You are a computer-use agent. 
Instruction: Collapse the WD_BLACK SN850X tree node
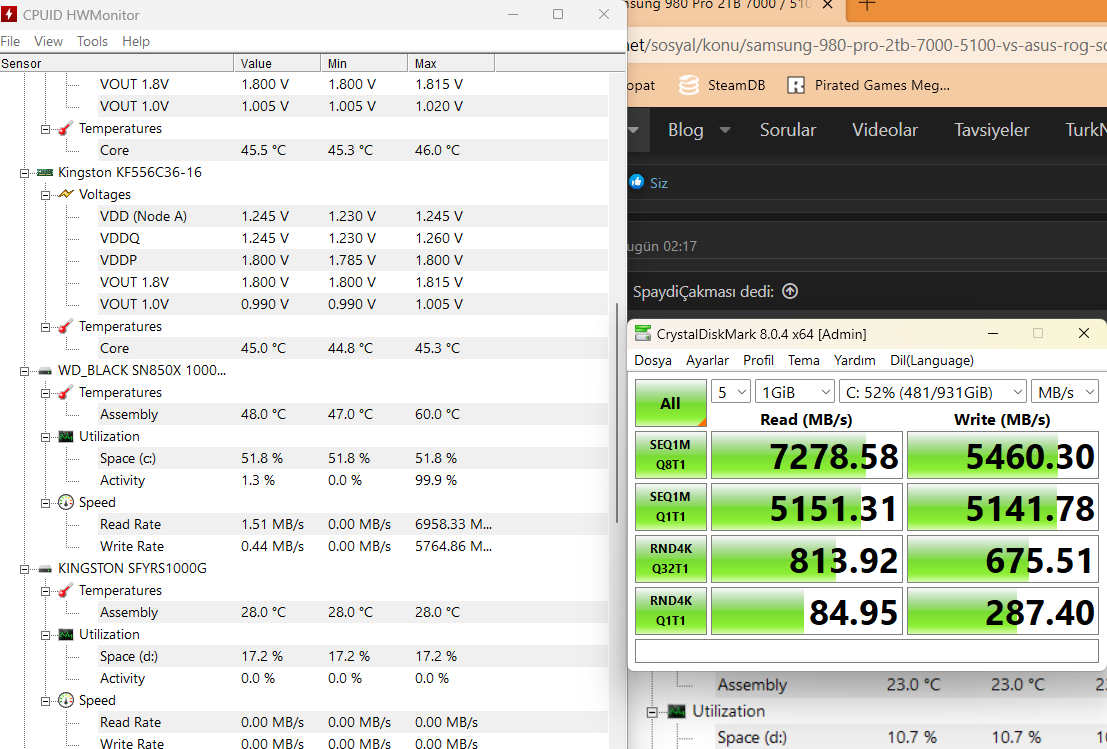click(24, 371)
